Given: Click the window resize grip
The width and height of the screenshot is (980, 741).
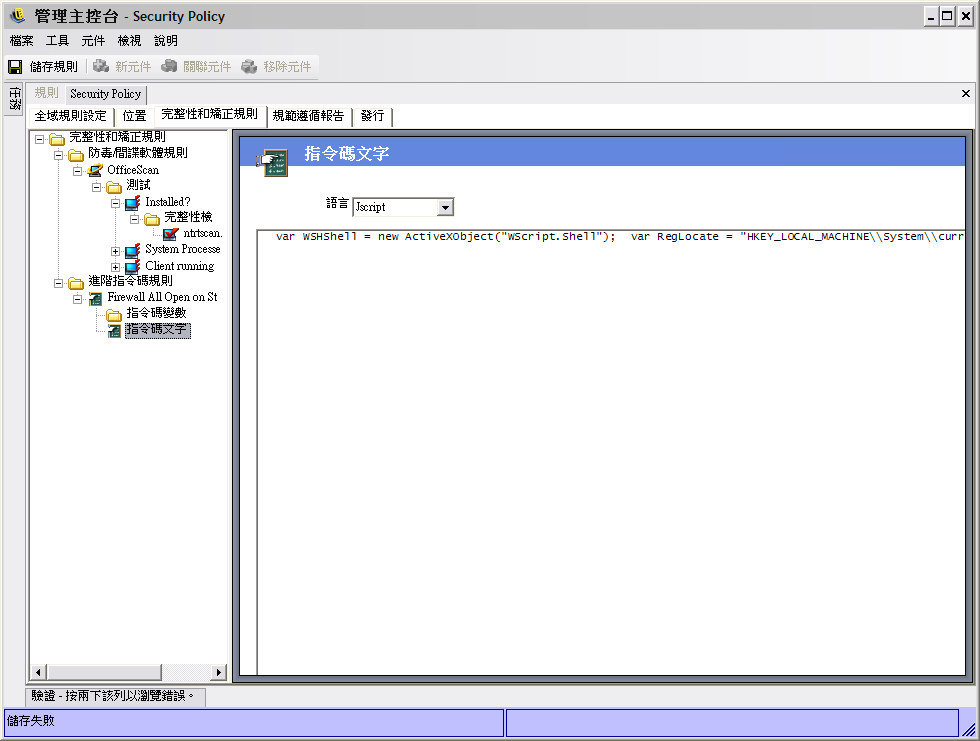Looking at the screenshot, I should [x=969, y=729].
